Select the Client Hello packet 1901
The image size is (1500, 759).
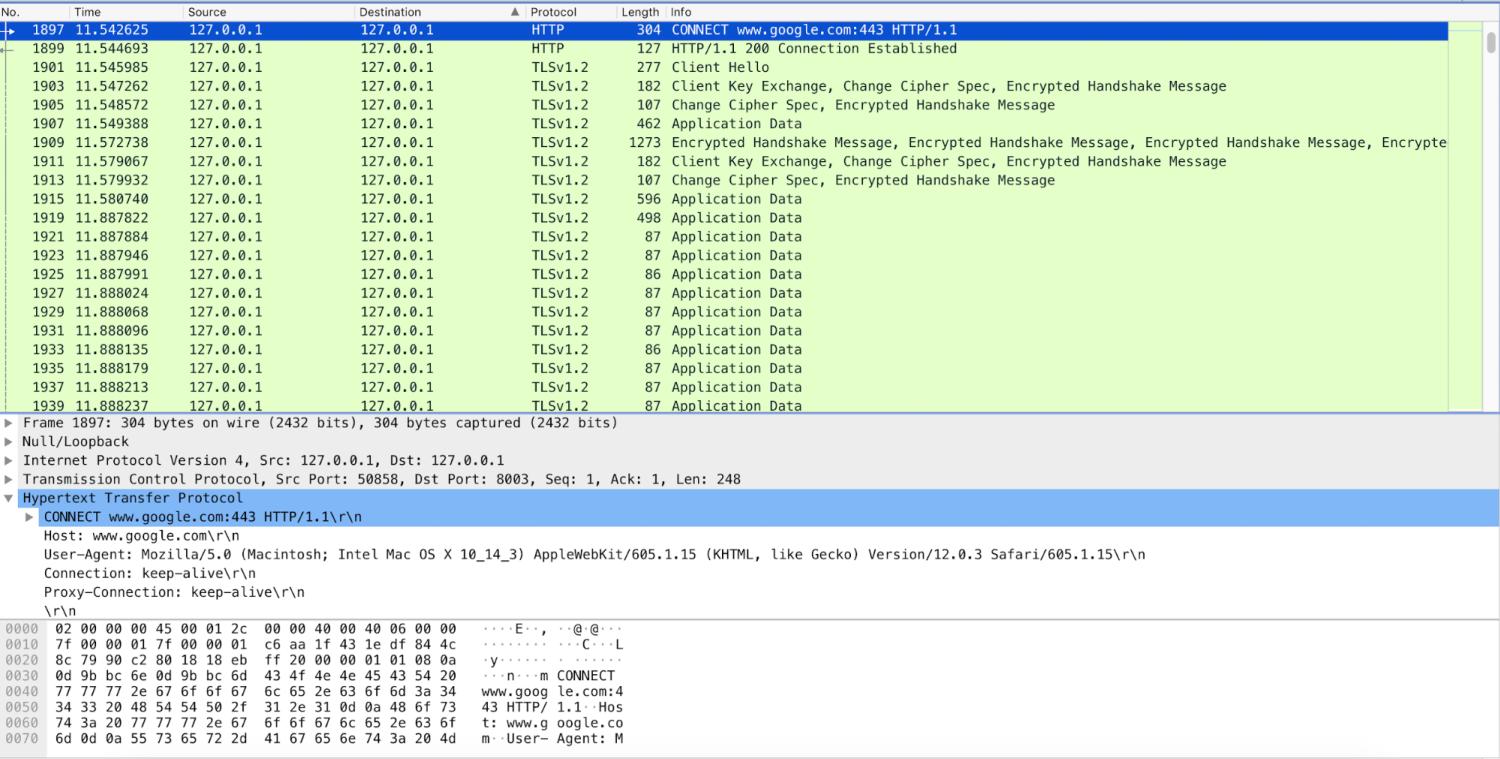pyautogui.click(x=700, y=68)
